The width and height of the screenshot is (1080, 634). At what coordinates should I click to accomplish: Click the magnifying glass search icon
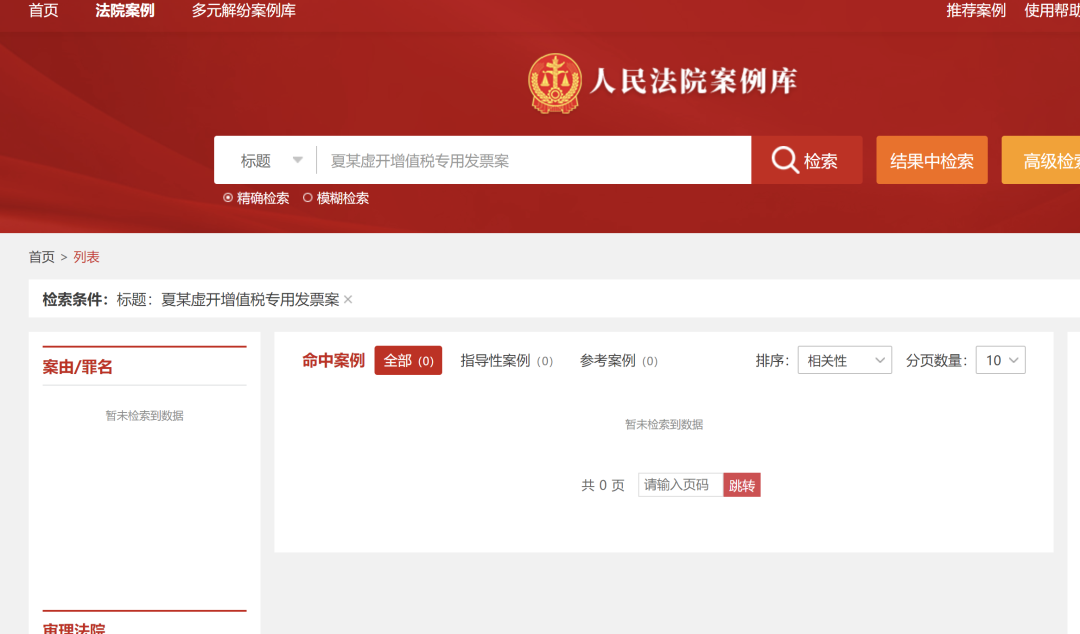click(785, 160)
